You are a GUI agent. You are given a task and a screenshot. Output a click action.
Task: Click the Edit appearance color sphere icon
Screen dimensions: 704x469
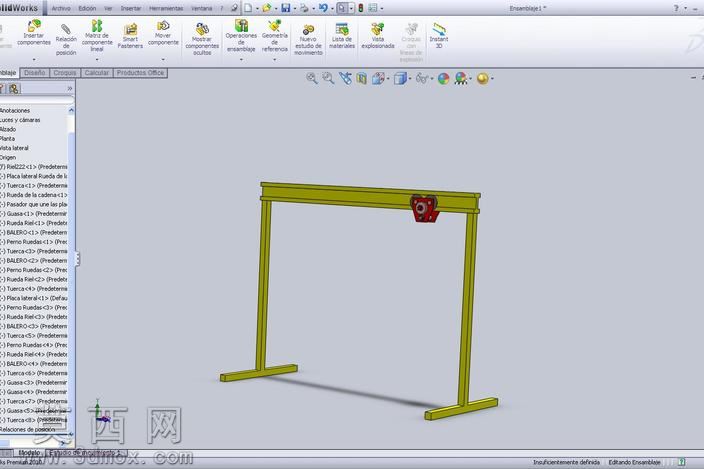tap(444, 79)
